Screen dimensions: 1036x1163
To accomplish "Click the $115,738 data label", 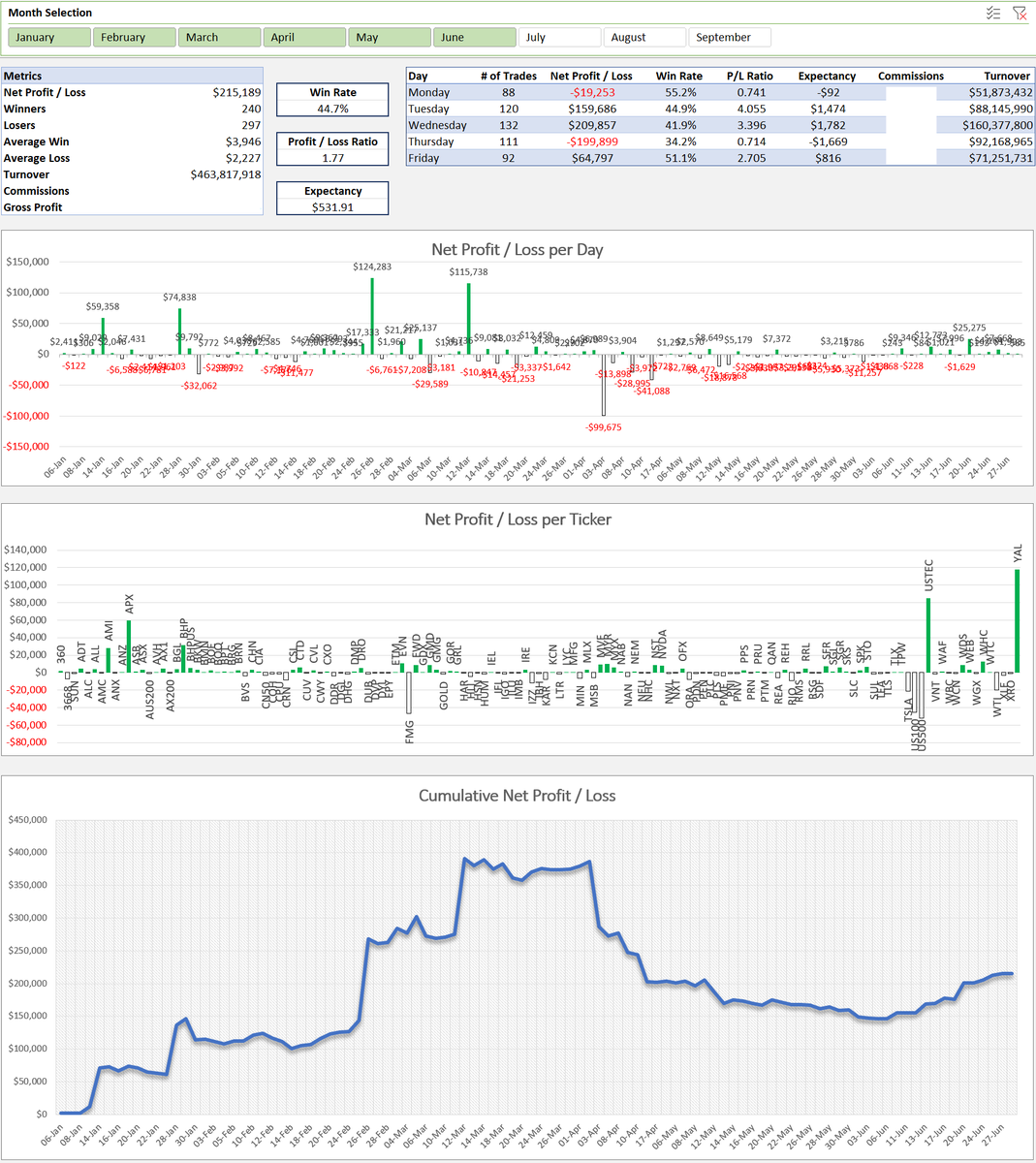I will tap(468, 272).
